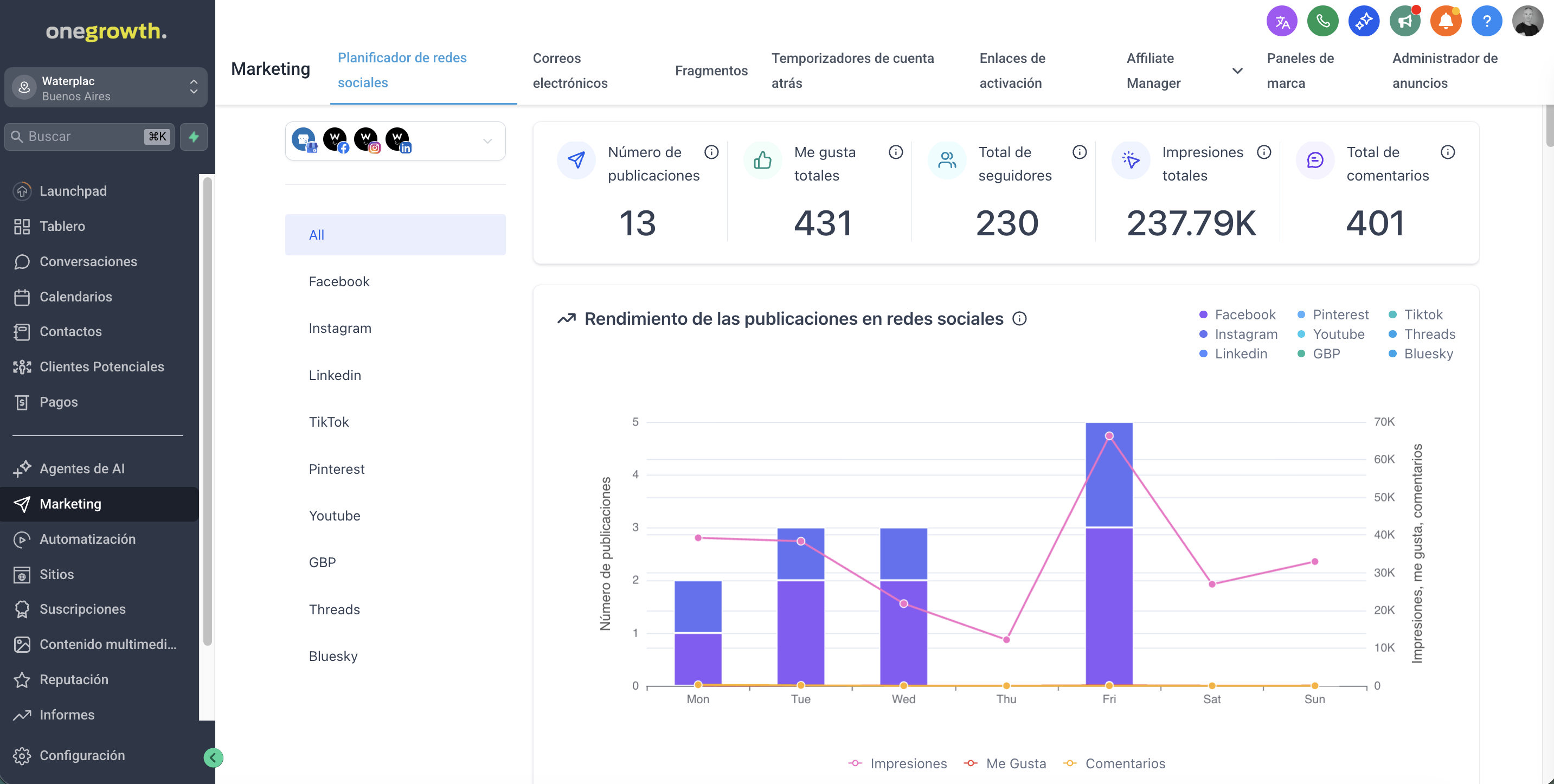Open Automatización in the sidebar

tap(87, 538)
